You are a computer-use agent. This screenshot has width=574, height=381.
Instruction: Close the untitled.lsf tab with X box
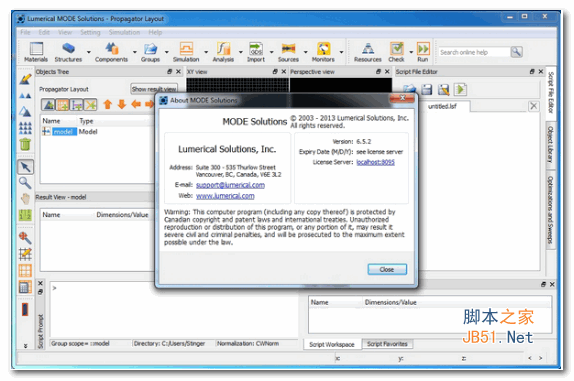(x=534, y=106)
